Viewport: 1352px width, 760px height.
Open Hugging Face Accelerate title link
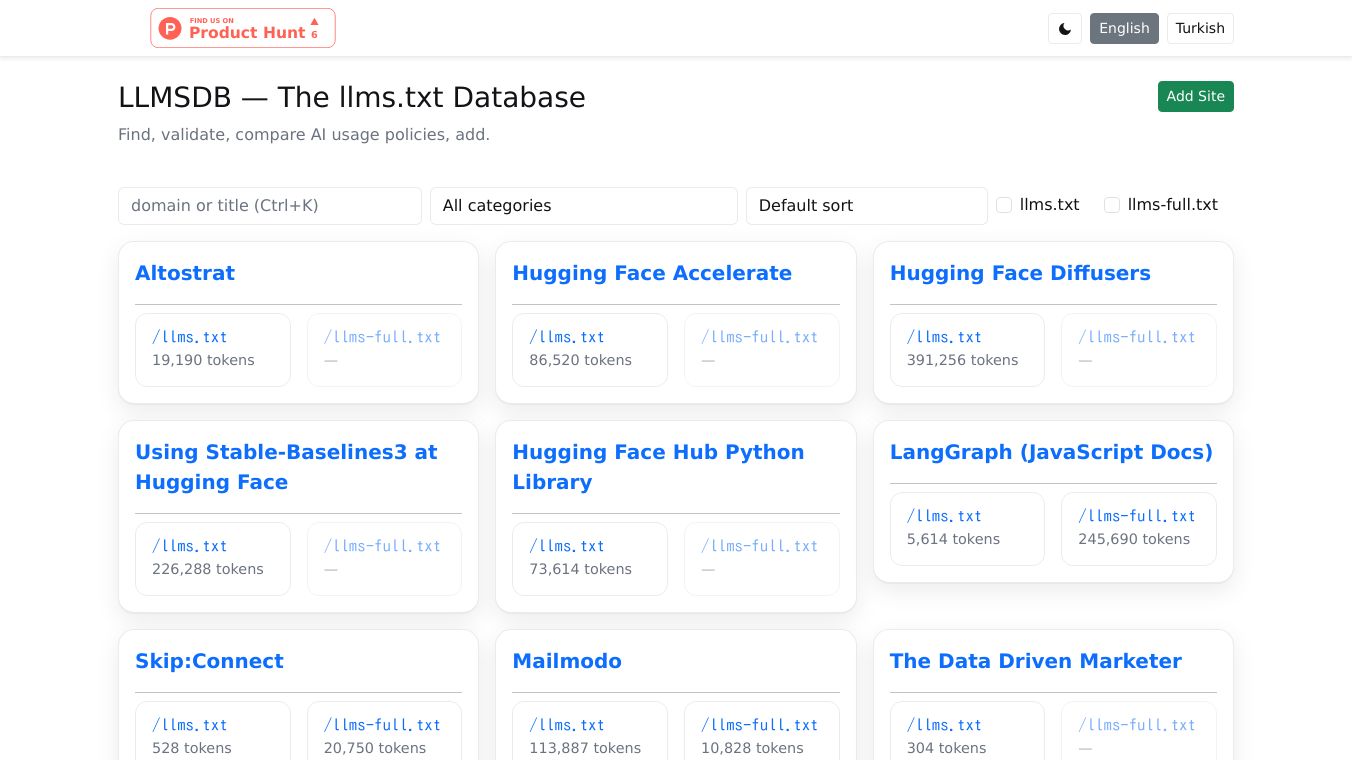click(x=651, y=273)
